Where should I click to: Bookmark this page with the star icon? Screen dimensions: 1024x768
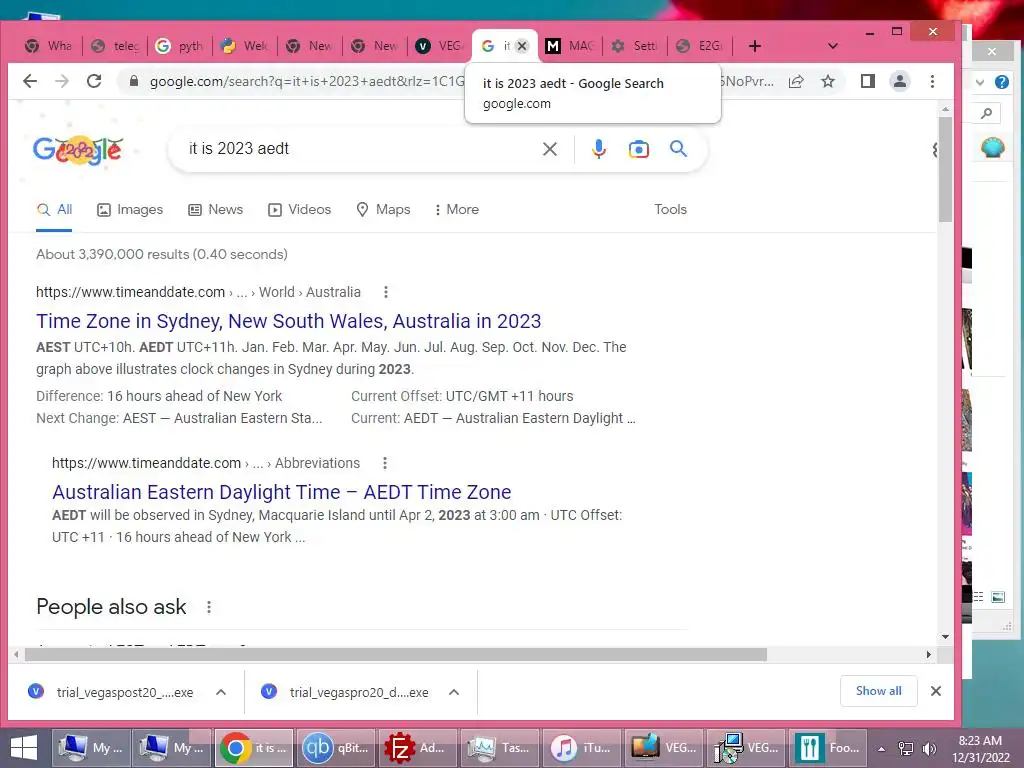[828, 82]
